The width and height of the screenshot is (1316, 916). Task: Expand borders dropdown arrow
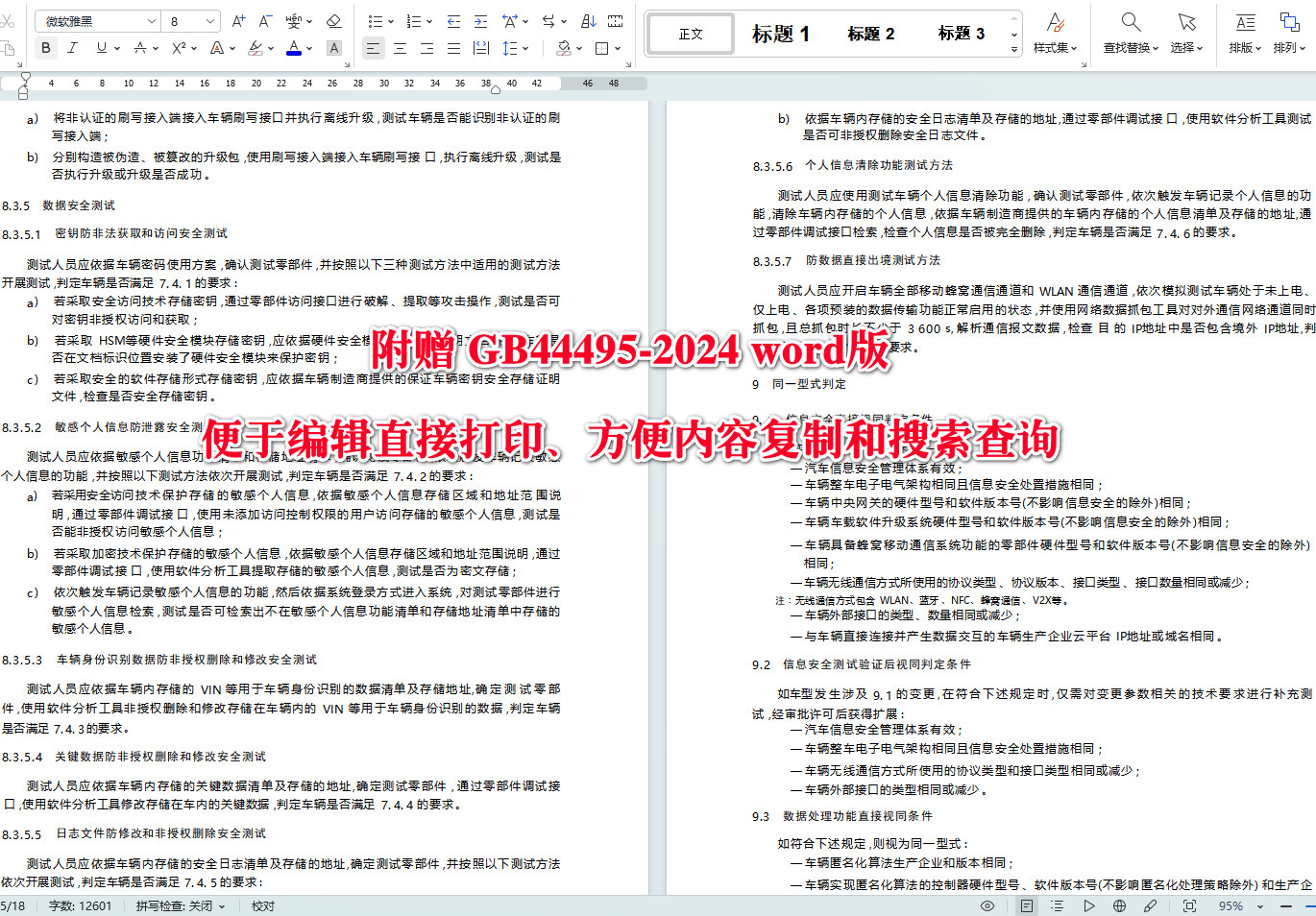[618, 48]
